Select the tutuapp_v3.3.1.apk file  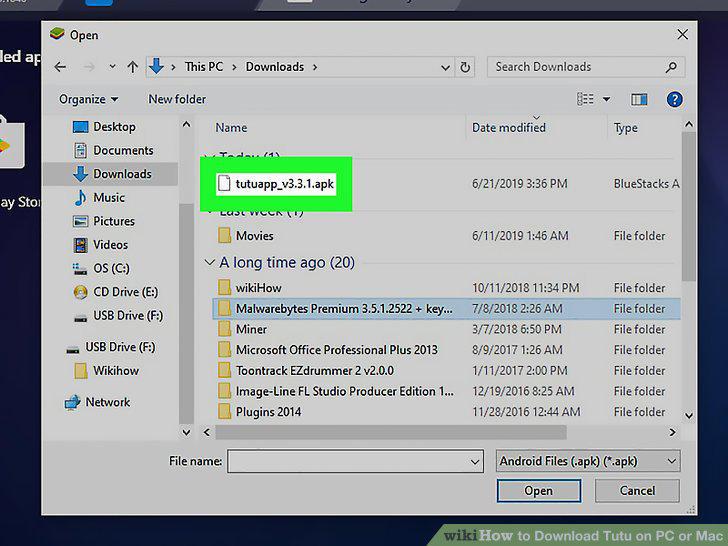[276, 184]
